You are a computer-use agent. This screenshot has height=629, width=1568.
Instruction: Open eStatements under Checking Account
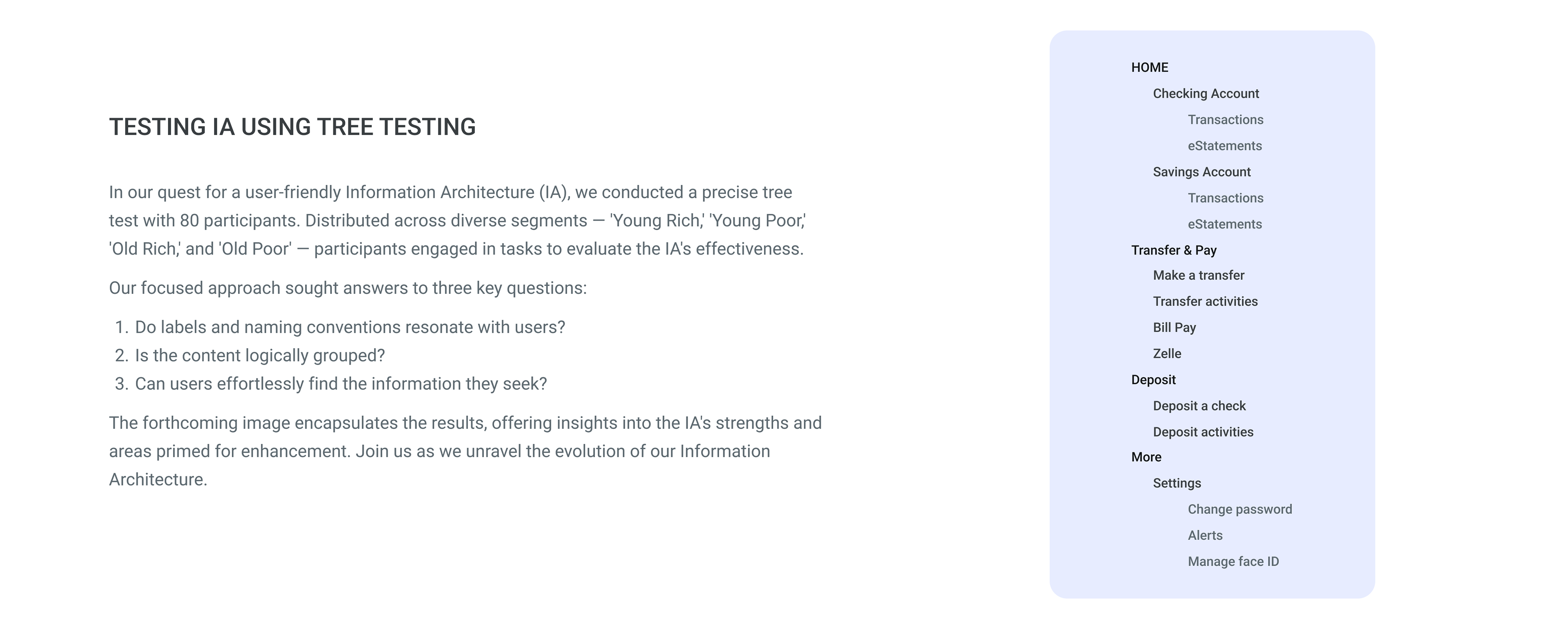(1224, 146)
